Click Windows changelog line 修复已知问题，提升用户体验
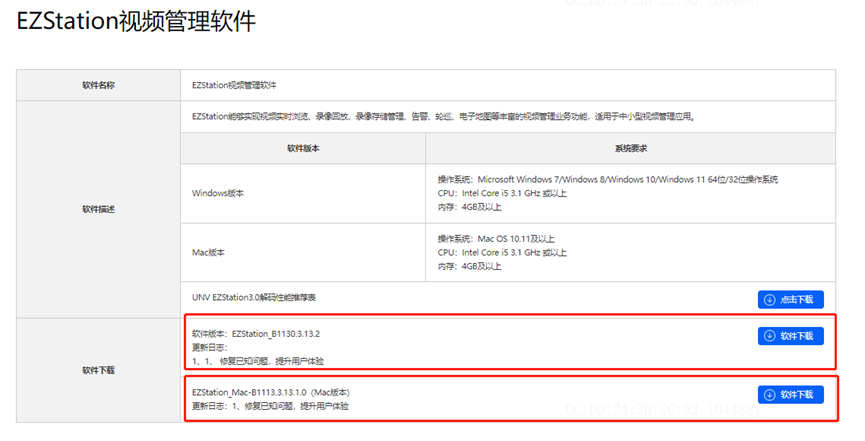 [x=258, y=361]
